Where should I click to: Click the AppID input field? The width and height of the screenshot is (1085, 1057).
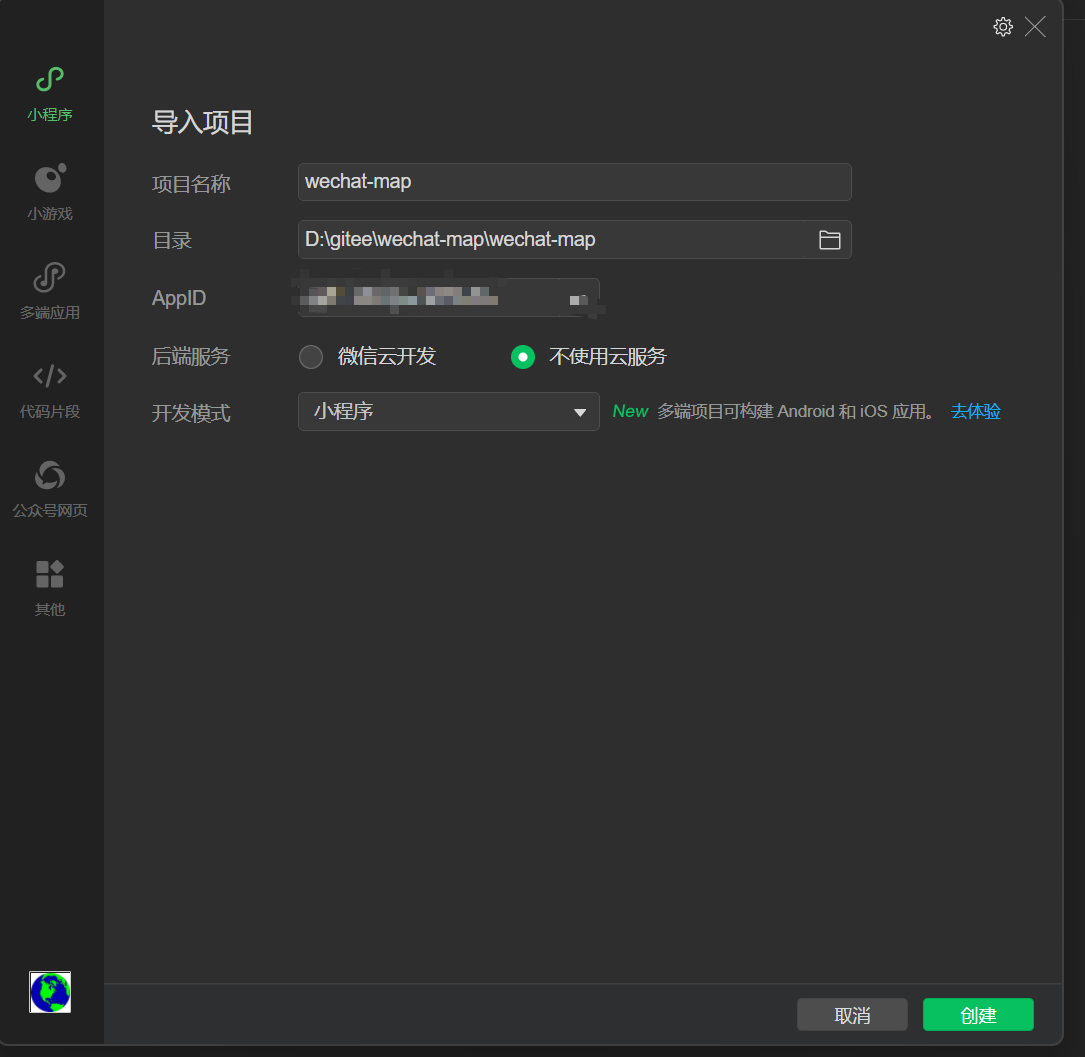448,297
